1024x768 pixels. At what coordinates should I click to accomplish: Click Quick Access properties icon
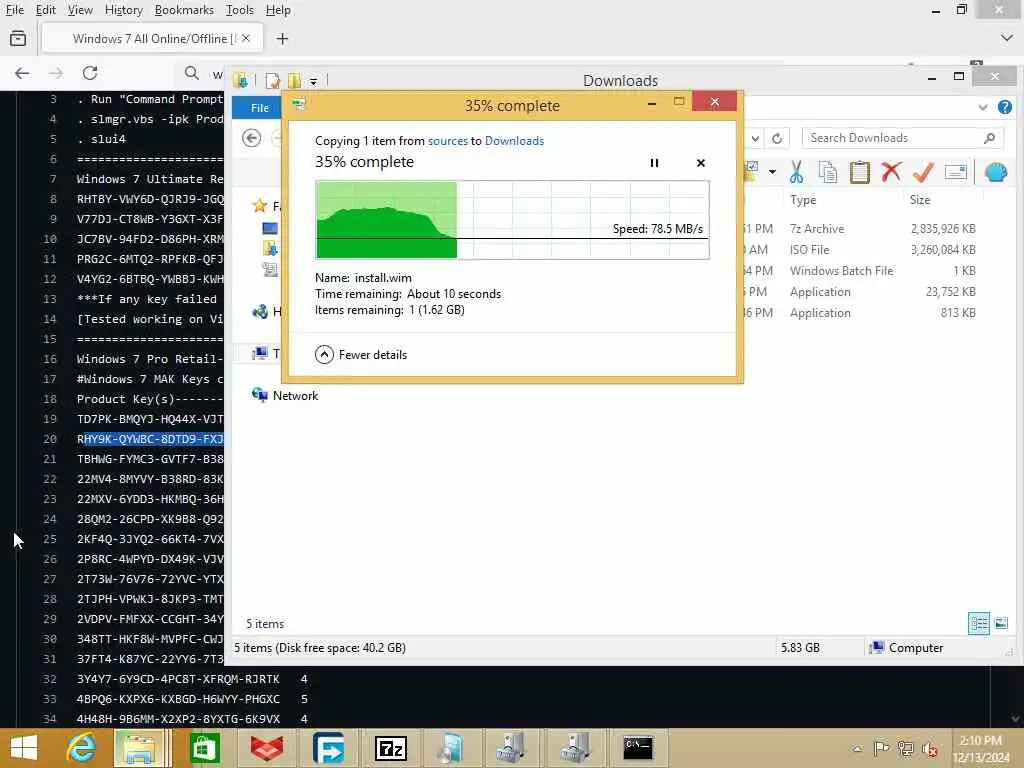pos(272,80)
